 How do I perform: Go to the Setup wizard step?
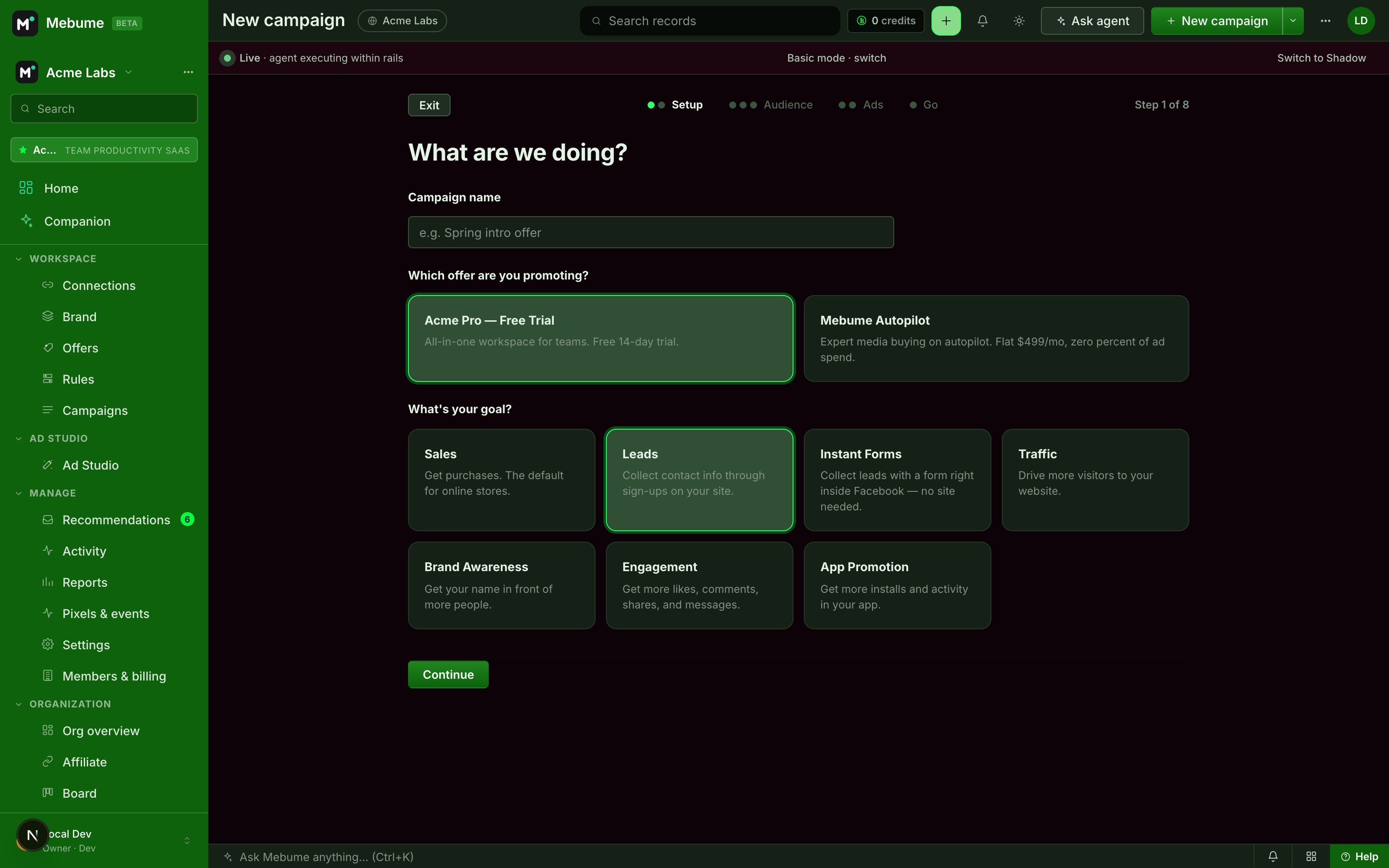point(675,105)
